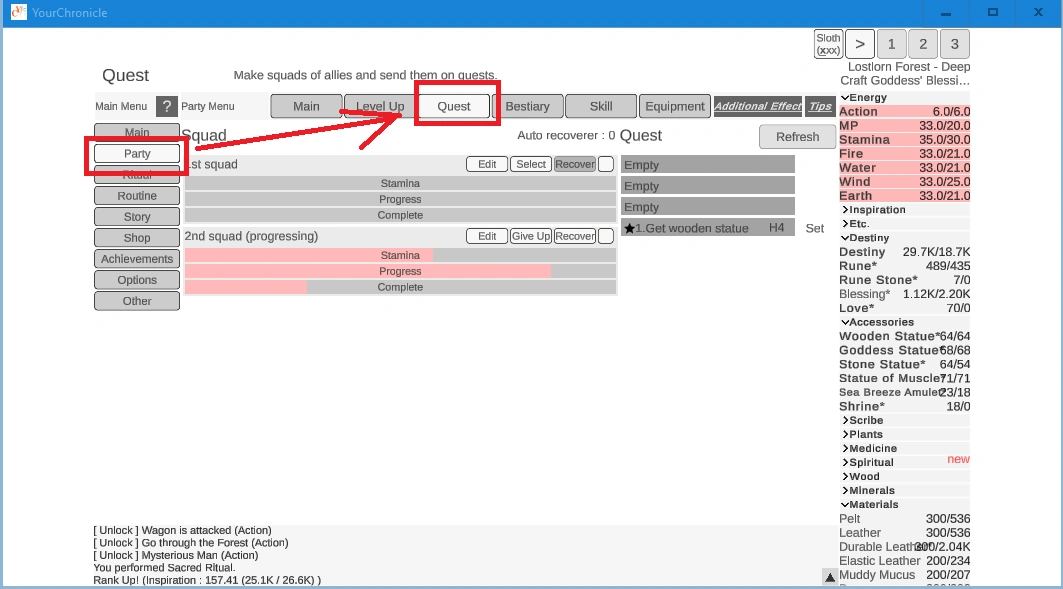Open the Tips link
1063x589 pixels.
point(820,106)
